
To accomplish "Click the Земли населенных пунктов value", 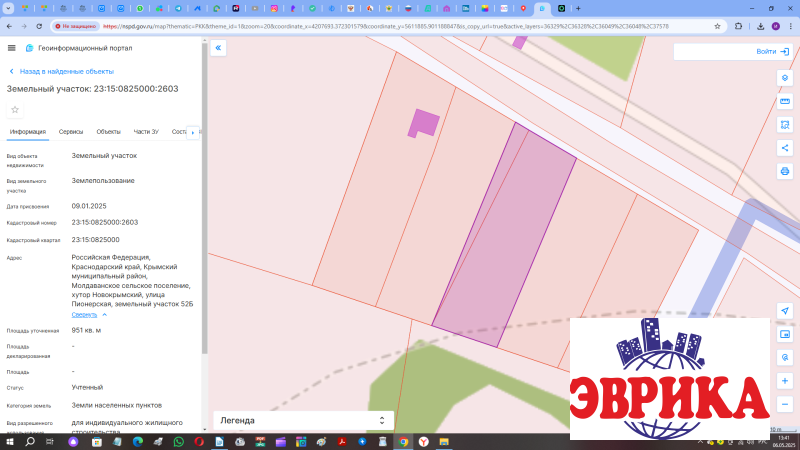I will pyautogui.click(x=117, y=405).
